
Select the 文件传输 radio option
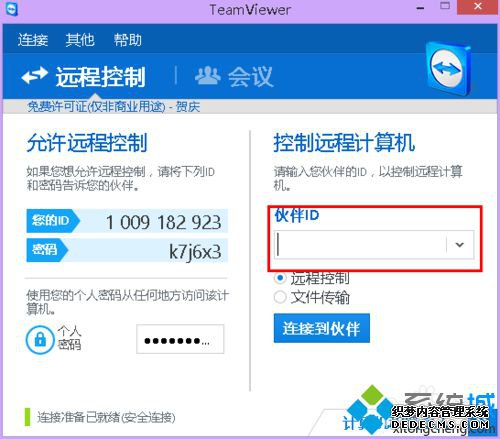(x=280, y=297)
